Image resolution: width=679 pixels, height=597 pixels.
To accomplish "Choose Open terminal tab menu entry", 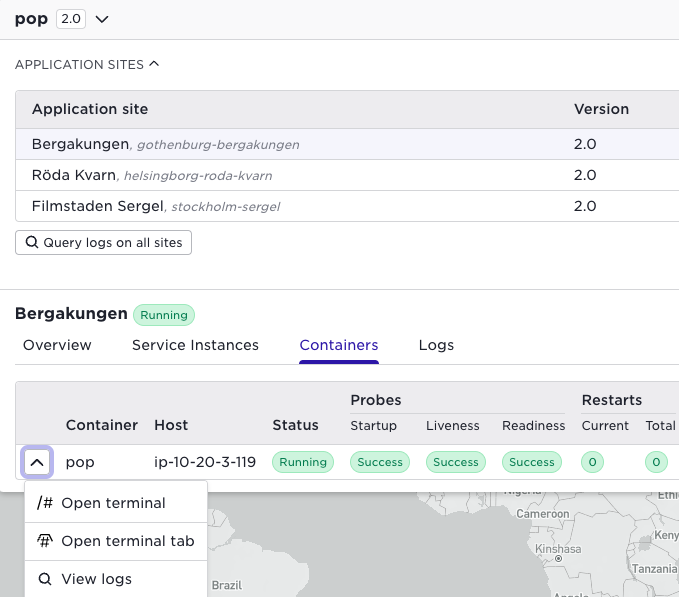I will [x=116, y=541].
